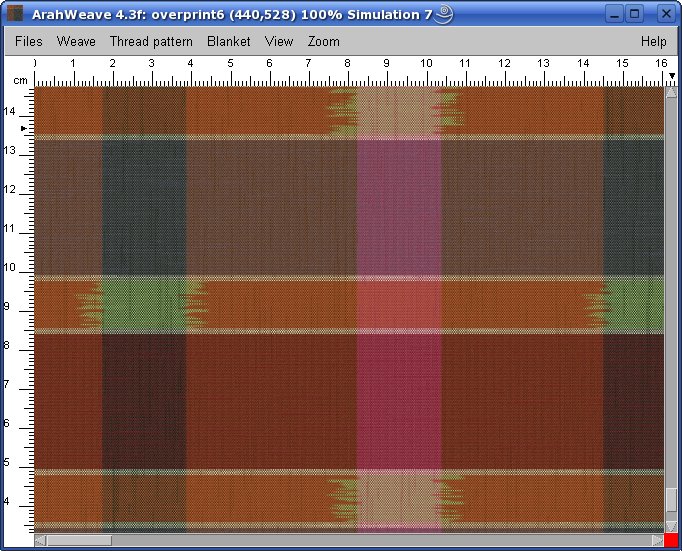Click the horizontal scrollbar left arrow
Image resolution: width=682 pixels, height=551 pixels.
(40, 540)
